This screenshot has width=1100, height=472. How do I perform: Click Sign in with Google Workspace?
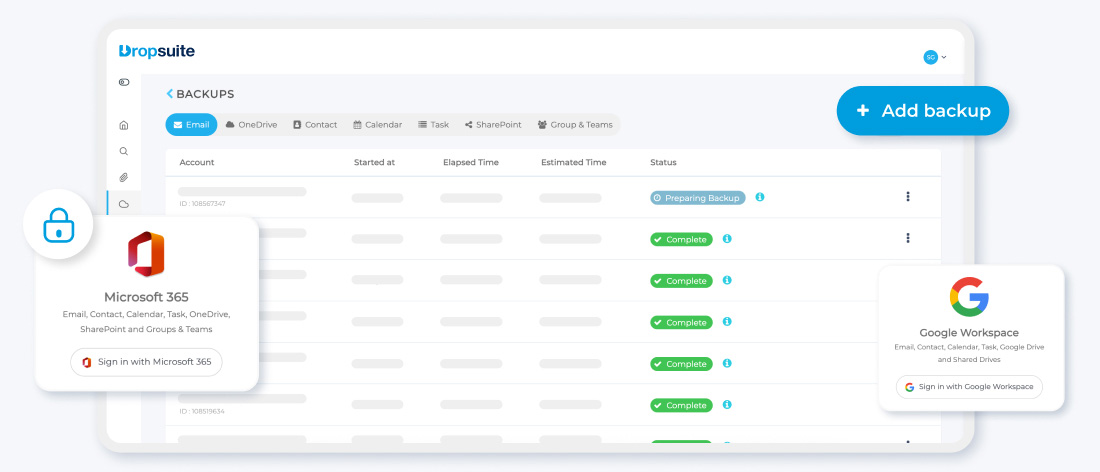click(969, 386)
